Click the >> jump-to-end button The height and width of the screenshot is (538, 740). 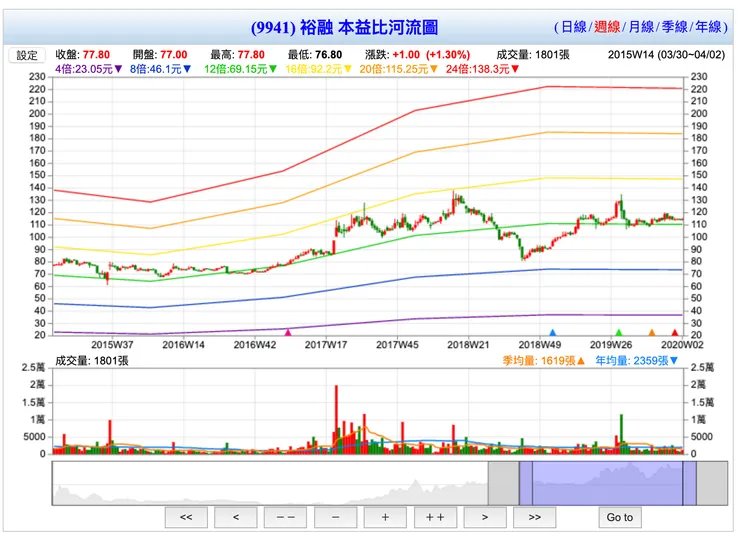(535, 517)
